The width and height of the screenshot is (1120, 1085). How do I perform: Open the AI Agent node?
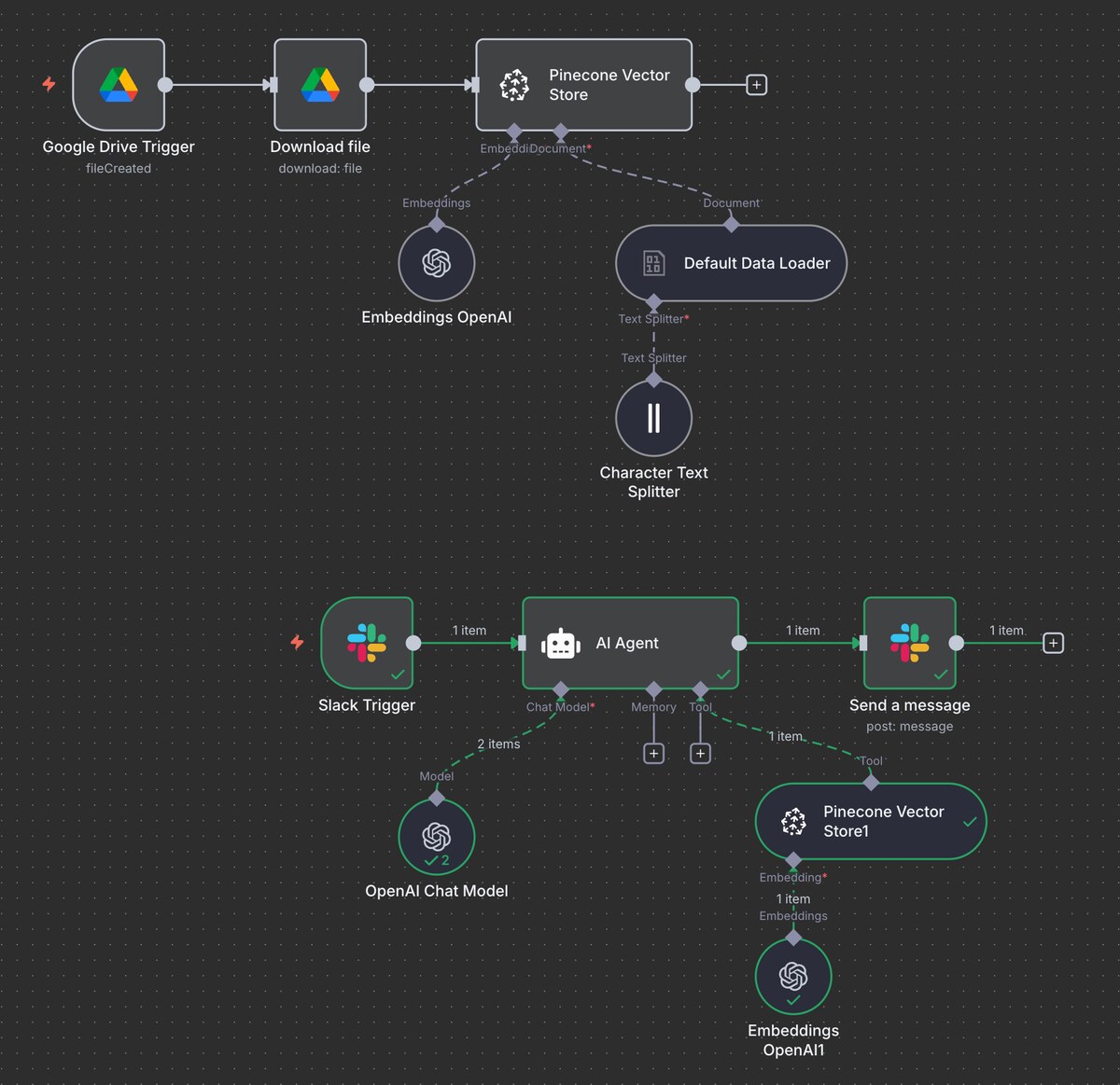[630, 643]
